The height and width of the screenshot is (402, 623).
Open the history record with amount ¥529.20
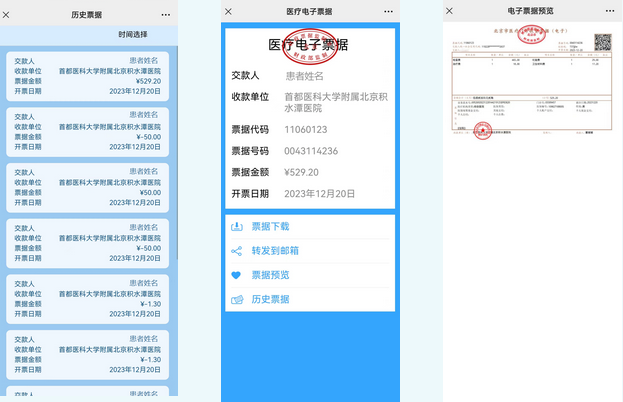pos(85,76)
